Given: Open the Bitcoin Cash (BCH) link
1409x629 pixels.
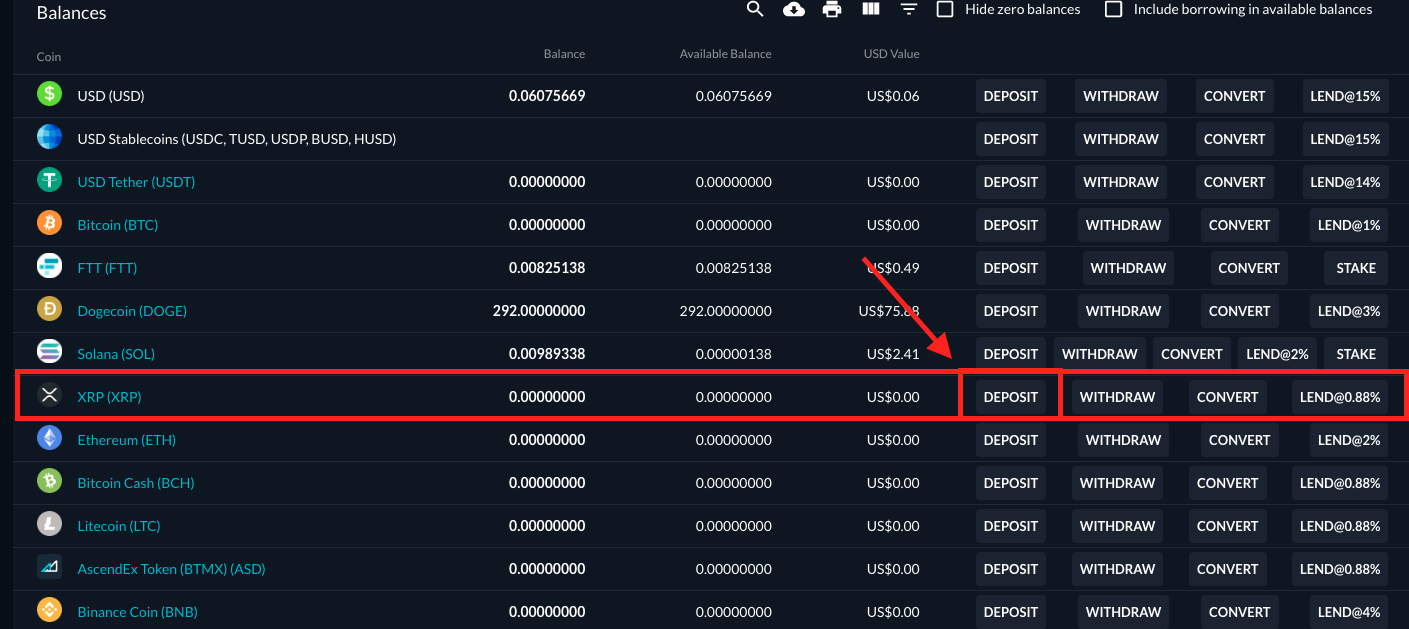Looking at the screenshot, I should click(x=136, y=483).
